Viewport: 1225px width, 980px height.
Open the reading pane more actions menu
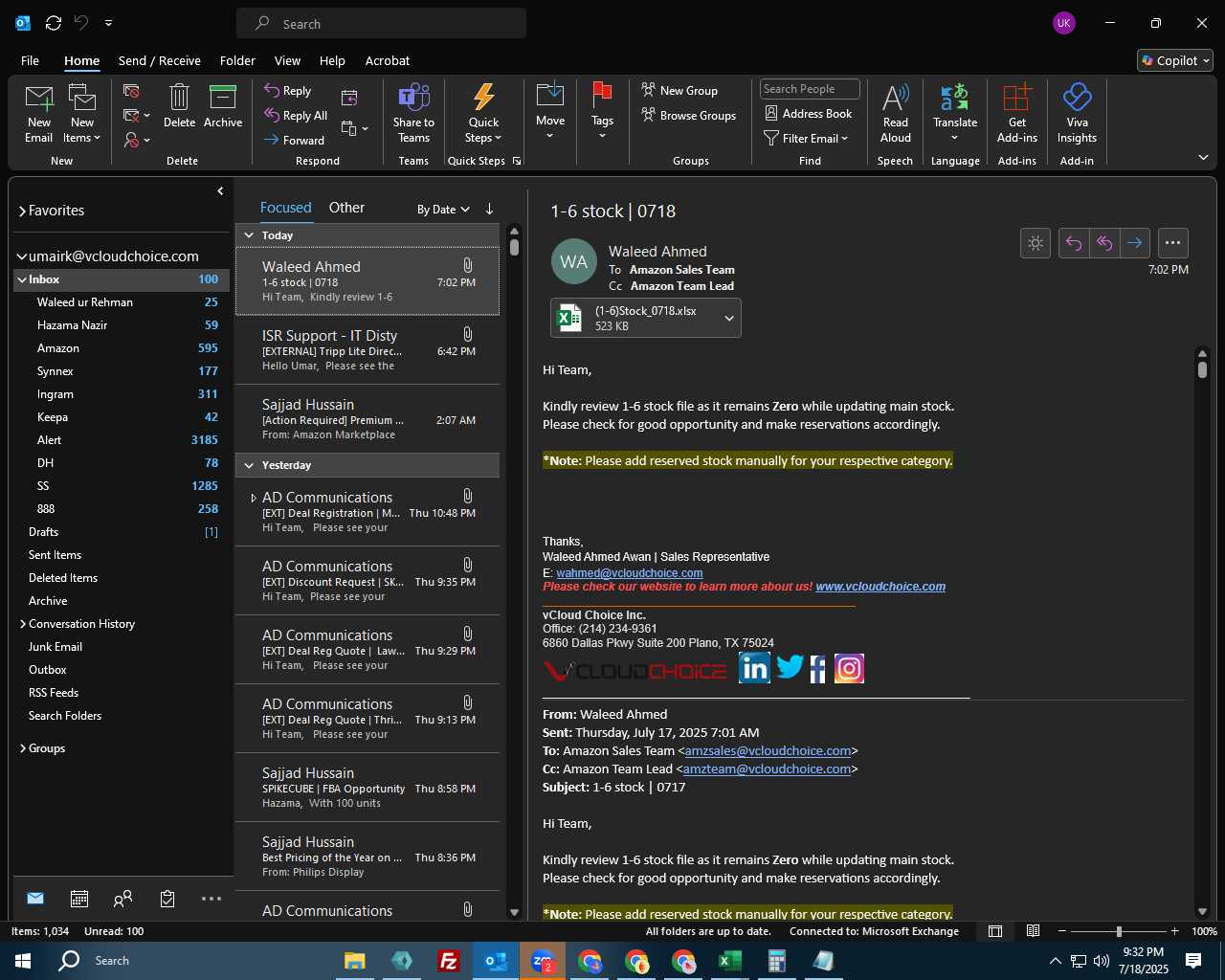click(1173, 243)
